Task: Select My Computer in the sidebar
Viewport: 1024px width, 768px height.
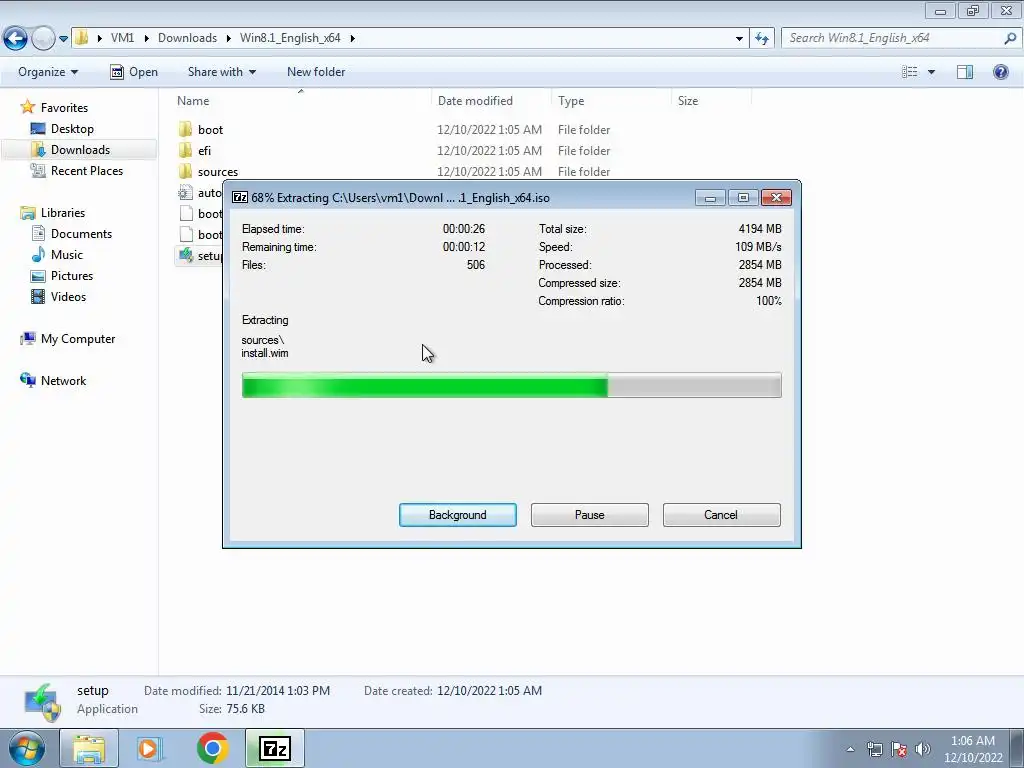Action: point(78,338)
